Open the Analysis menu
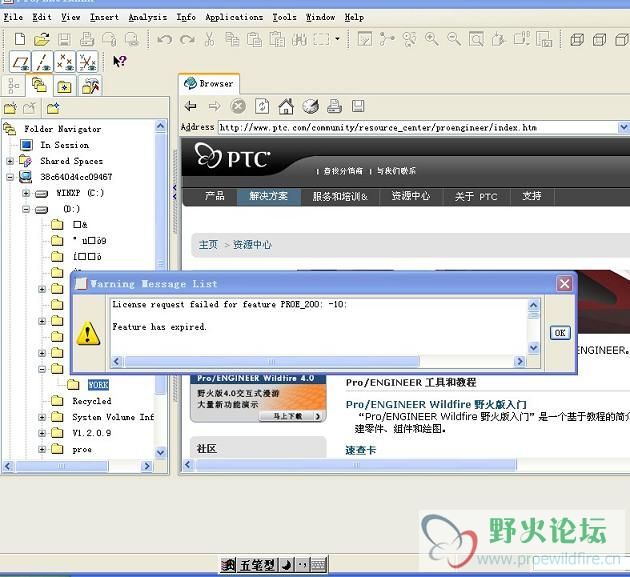The image size is (630, 577). point(147,17)
